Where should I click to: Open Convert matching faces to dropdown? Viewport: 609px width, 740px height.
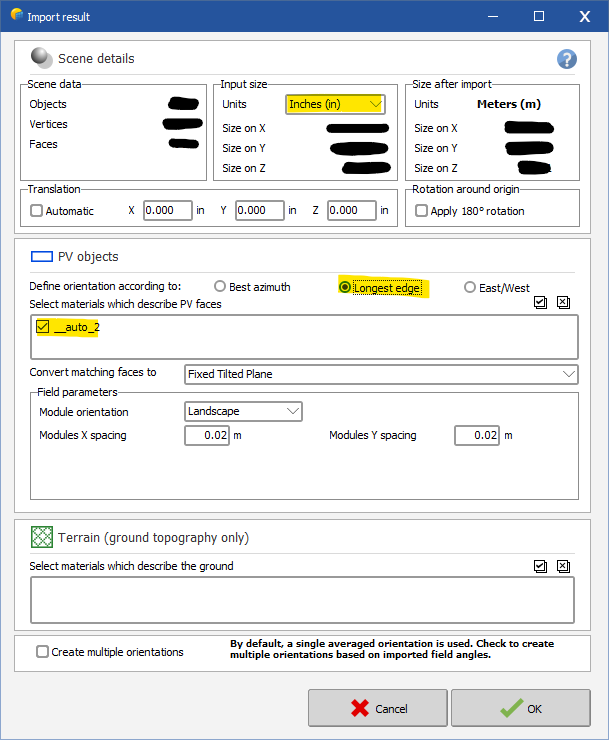click(381, 374)
